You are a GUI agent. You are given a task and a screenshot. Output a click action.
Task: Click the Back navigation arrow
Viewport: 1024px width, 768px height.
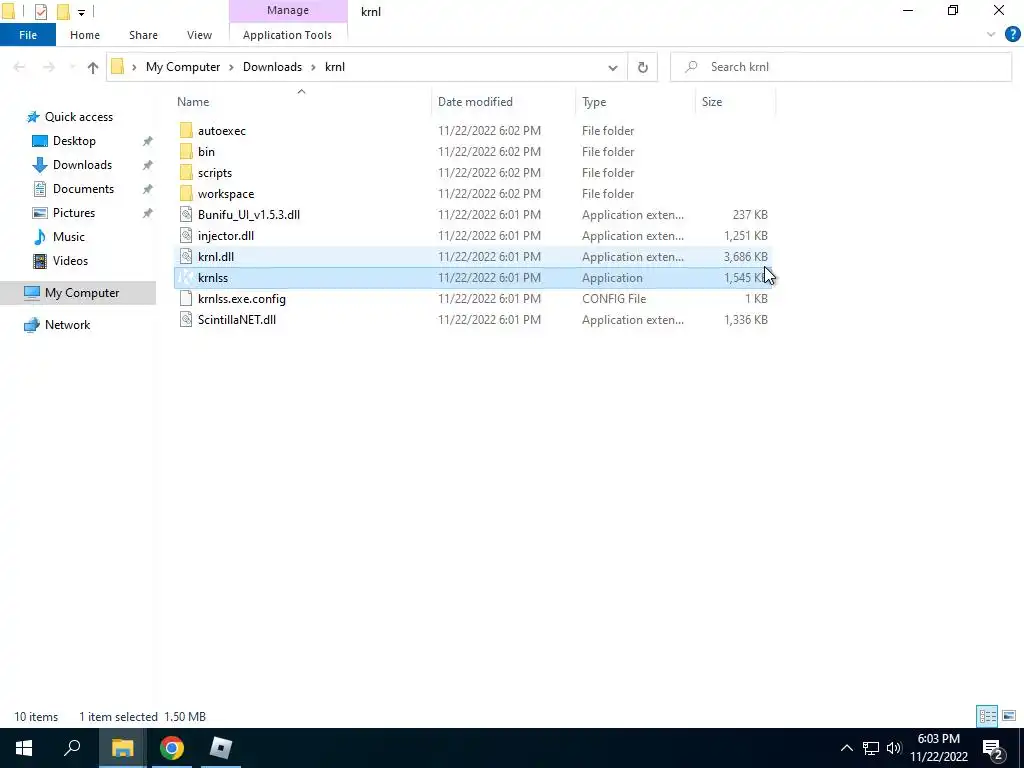pyautogui.click(x=20, y=67)
